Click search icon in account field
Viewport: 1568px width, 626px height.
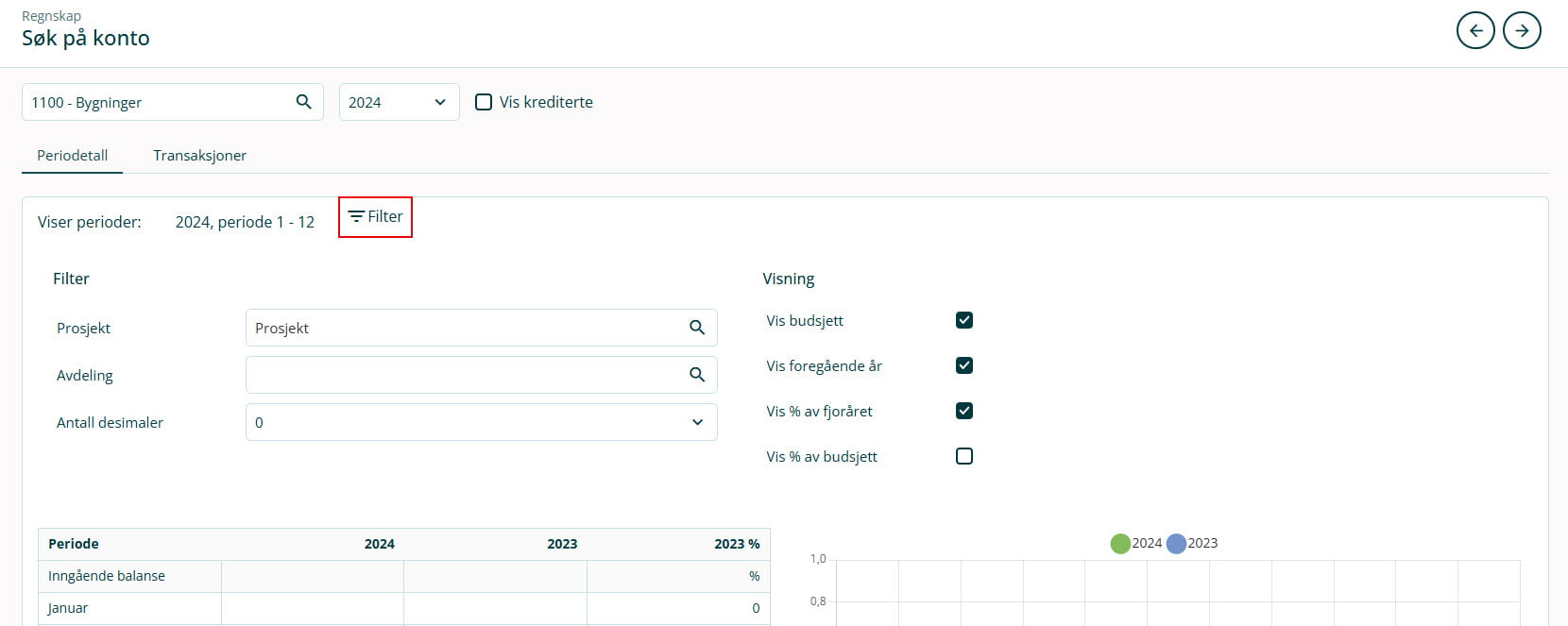(x=303, y=102)
